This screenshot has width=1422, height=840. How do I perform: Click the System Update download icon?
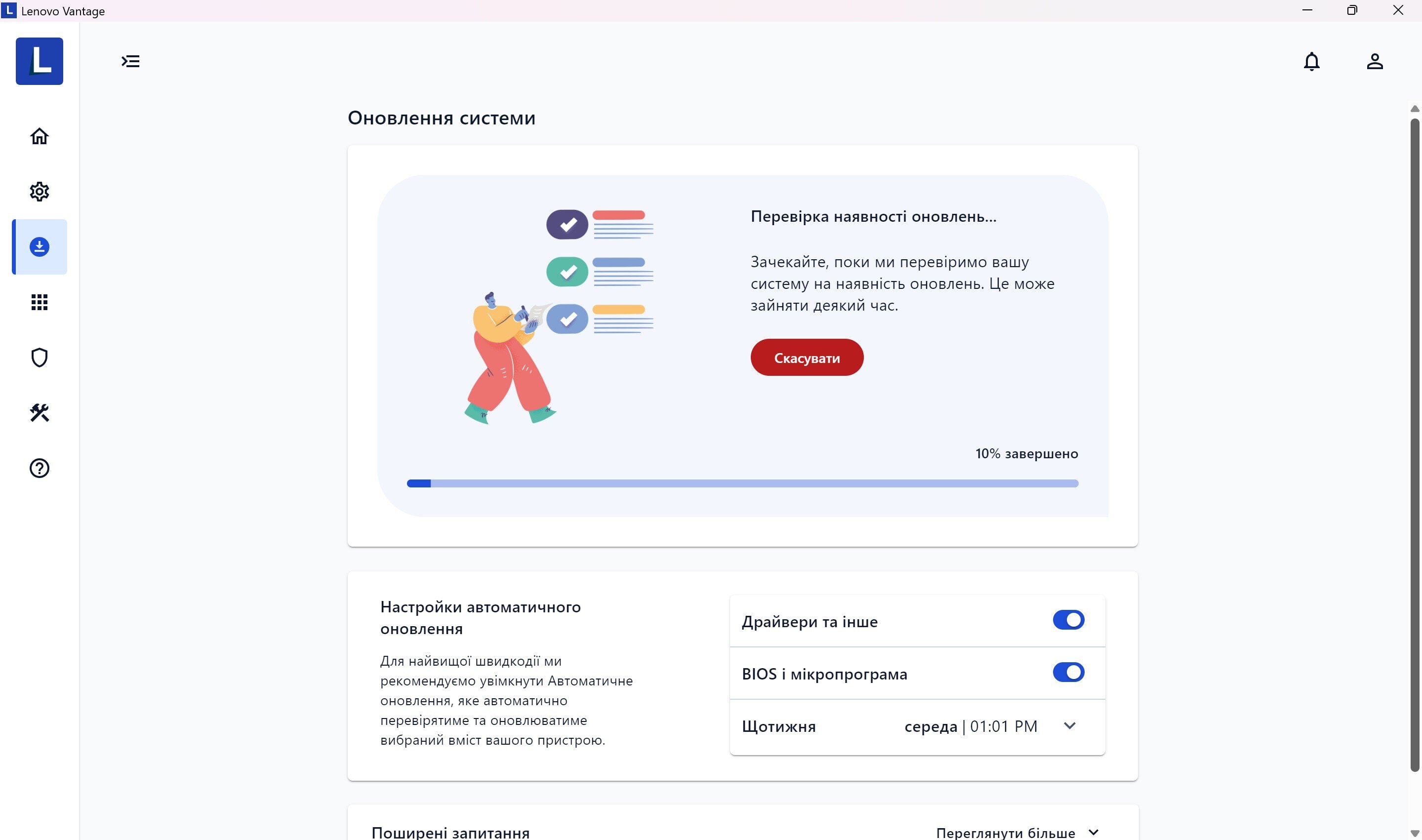(39, 246)
